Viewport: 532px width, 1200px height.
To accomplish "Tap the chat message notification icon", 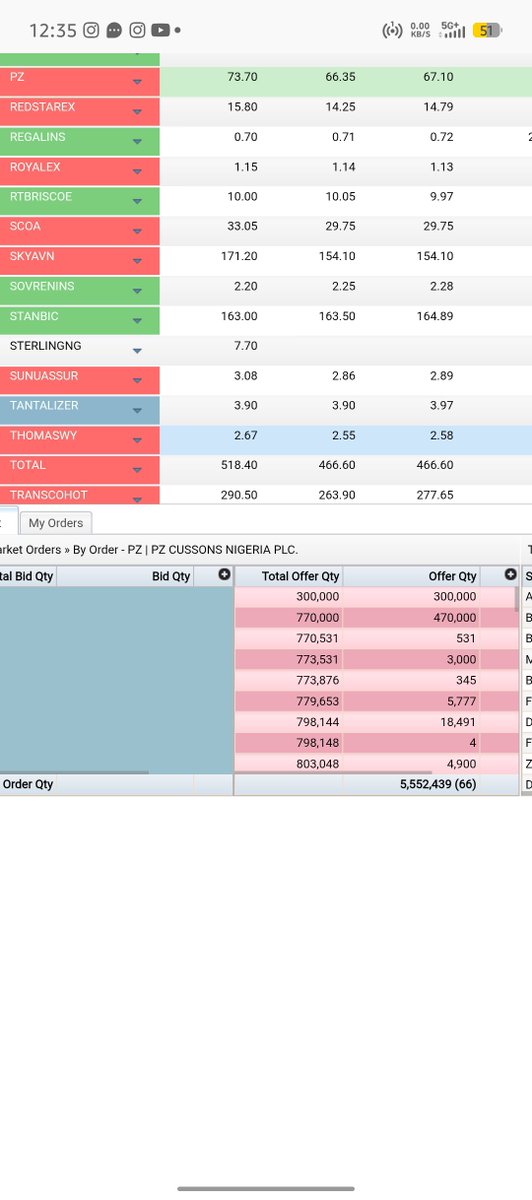I will click(114, 31).
